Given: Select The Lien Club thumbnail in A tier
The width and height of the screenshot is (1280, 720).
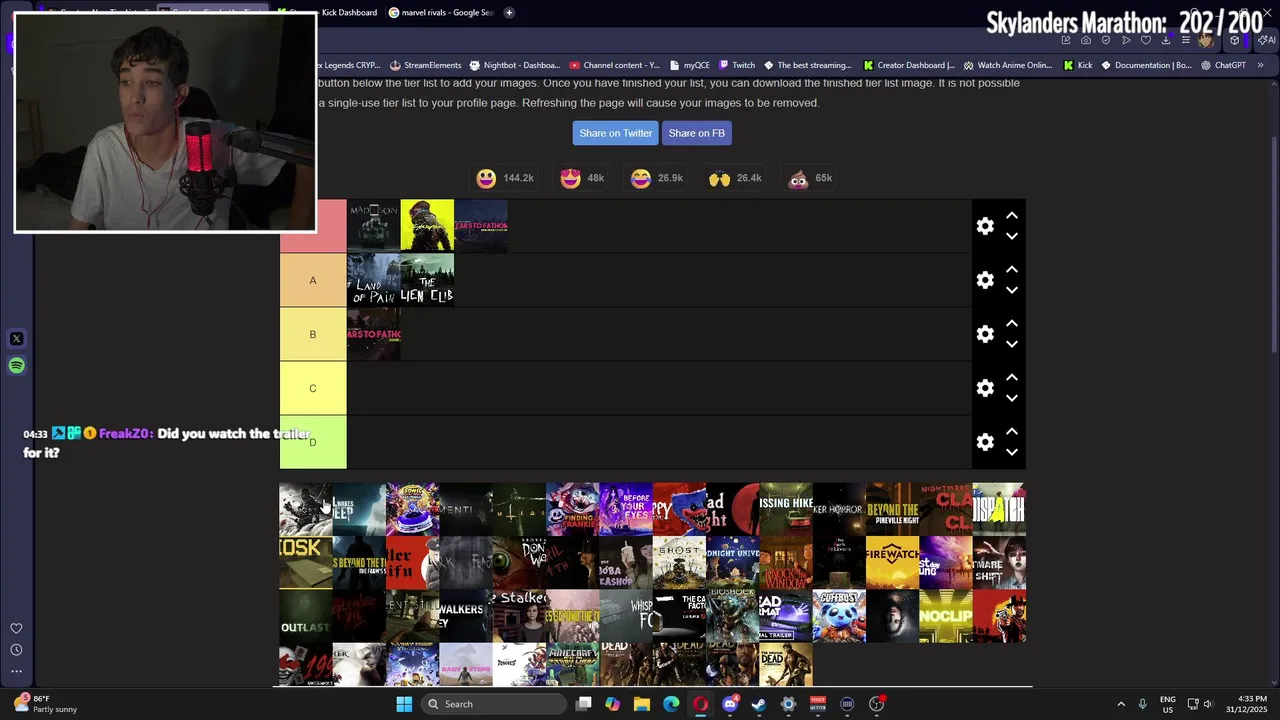Looking at the screenshot, I should click(x=427, y=280).
